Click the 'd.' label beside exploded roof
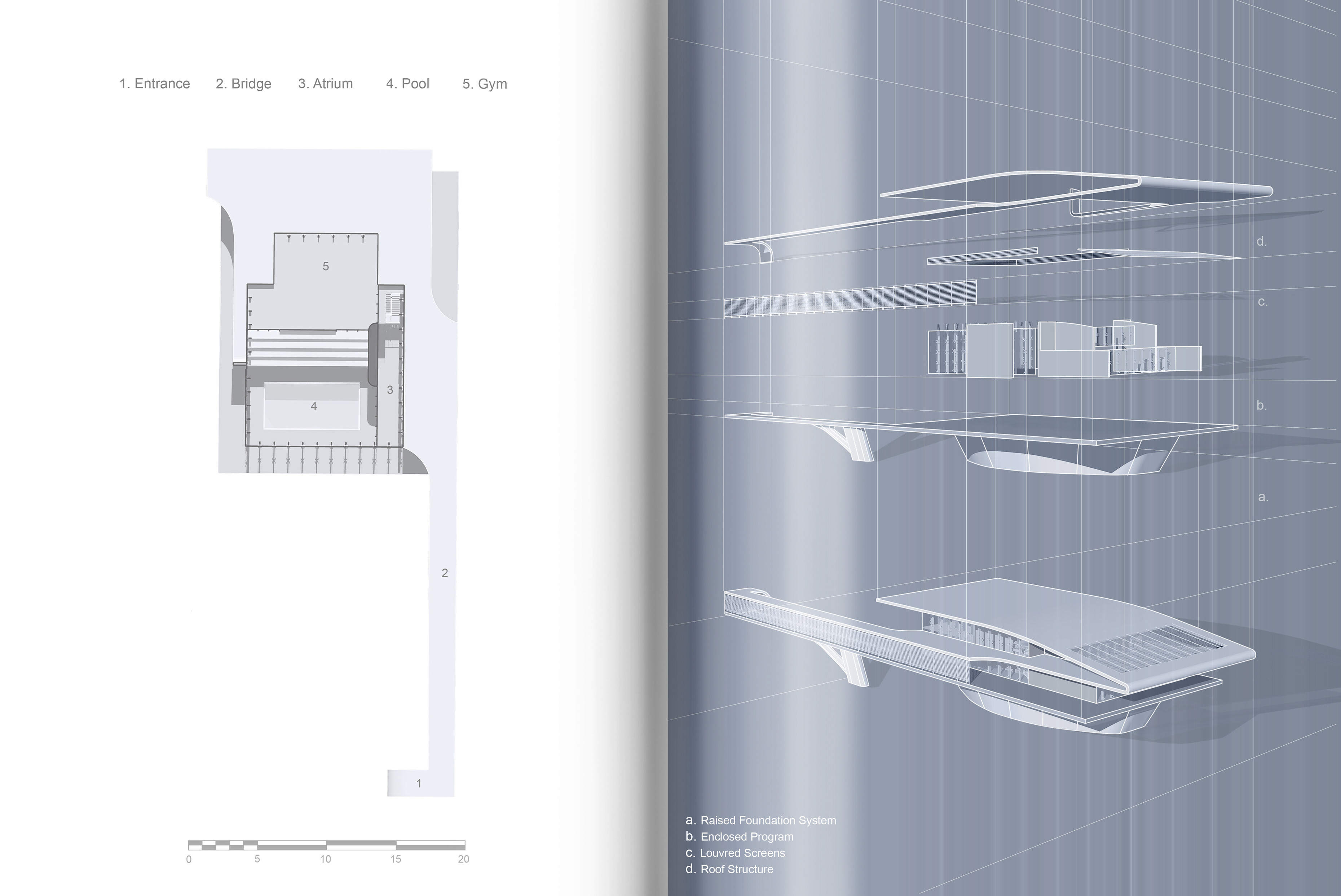This screenshot has height=896, width=1341. click(x=1262, y=242)
